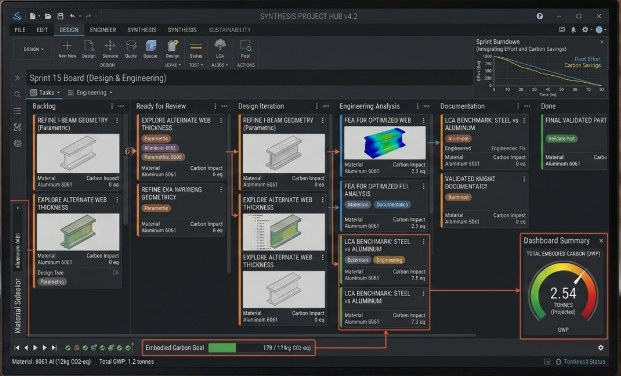Screen dimensions: 621x376
Task: Click the Backlog column vertical scrollbar
Action: coord(126,170)
